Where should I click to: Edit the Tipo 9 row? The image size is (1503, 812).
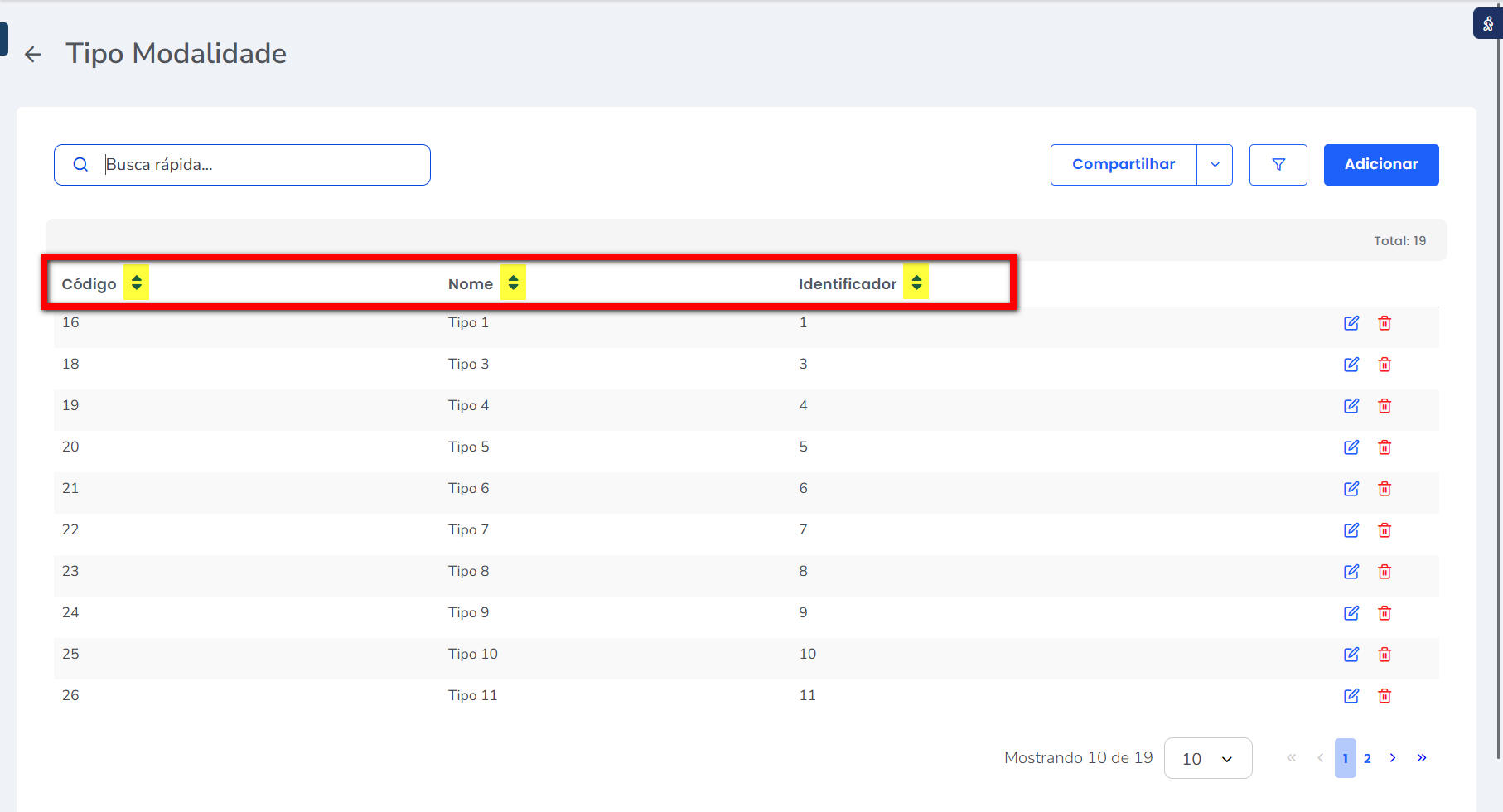tap(1351, 613)
